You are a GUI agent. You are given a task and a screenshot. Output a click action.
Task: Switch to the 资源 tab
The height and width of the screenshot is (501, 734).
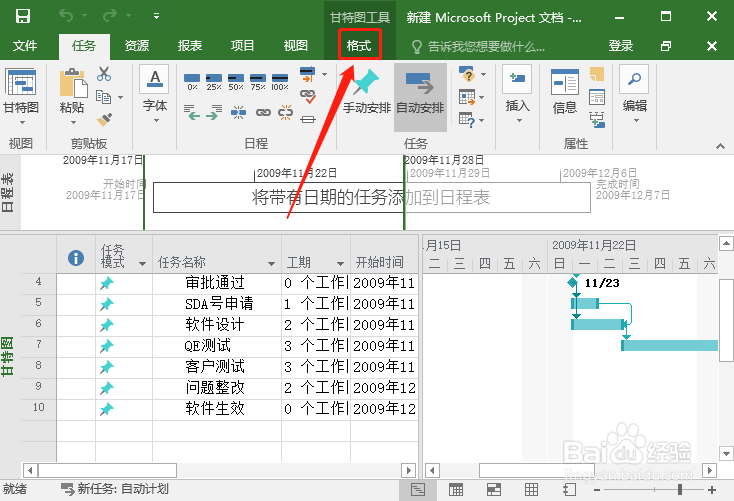[137, 46]
